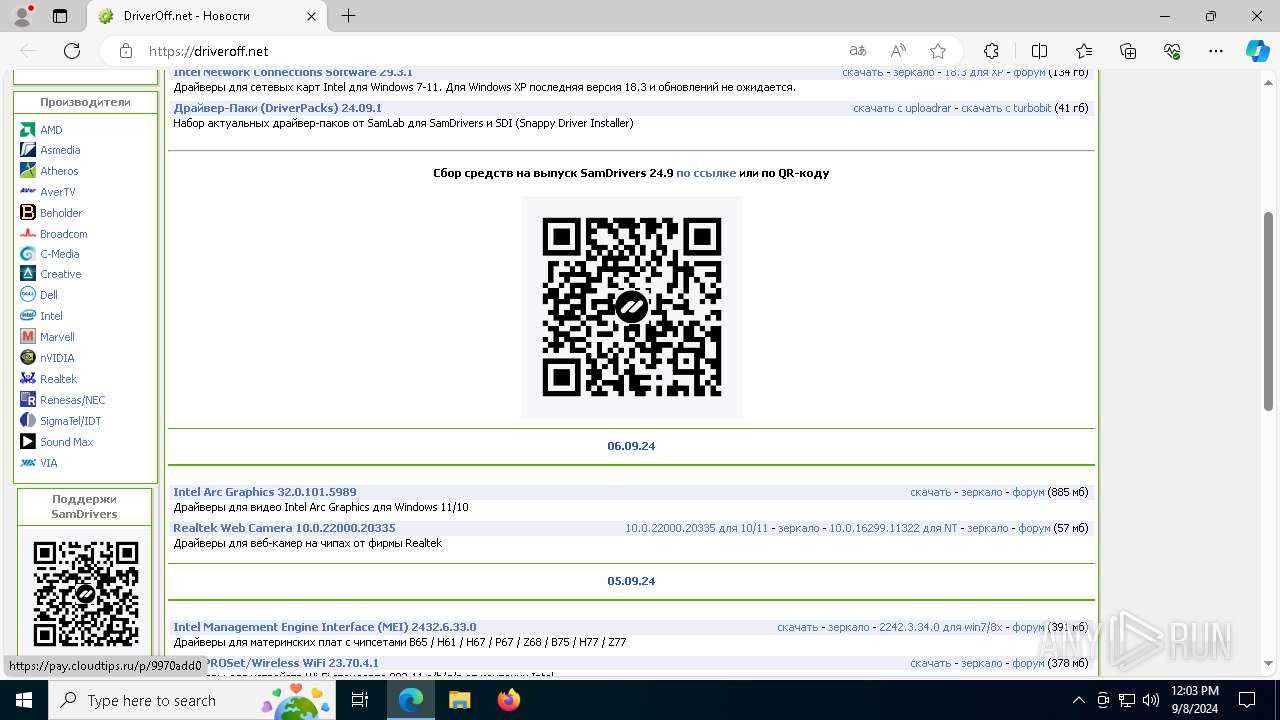Screen dimensions: 1280x720
Task: Click the Beholder logo icon
Action: [28, 213]
